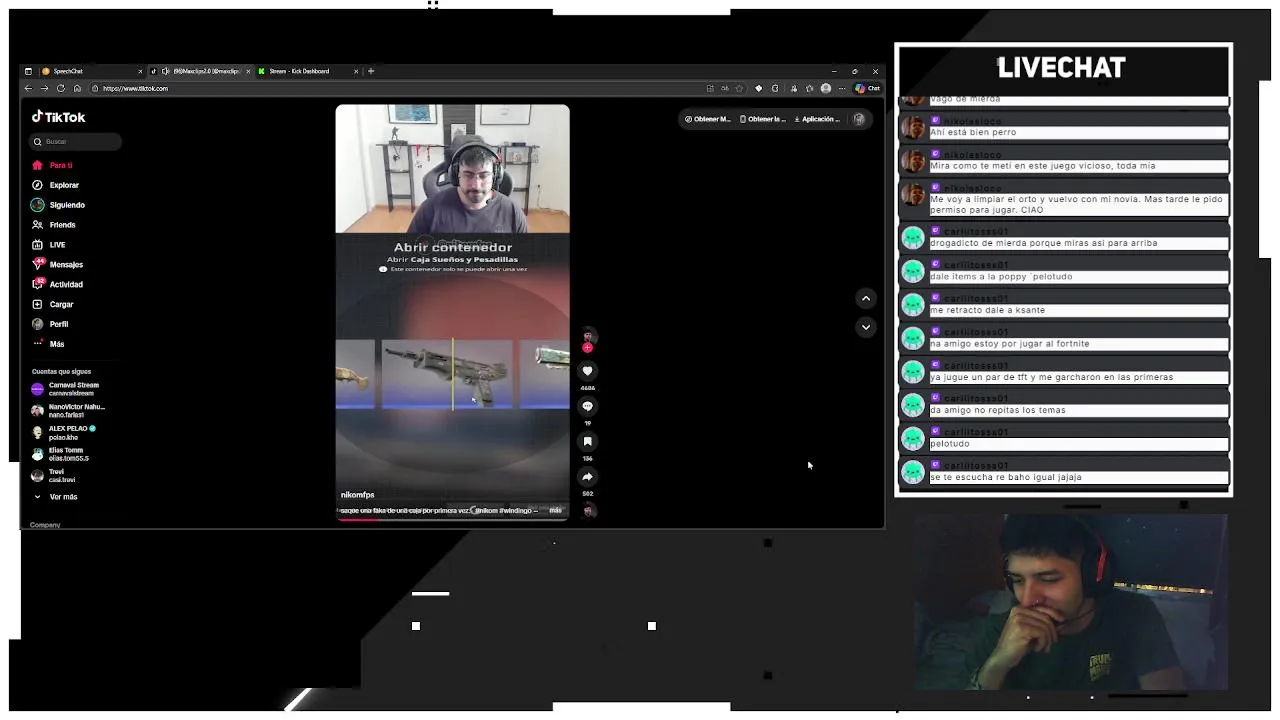Open video comments bubble

click(588, 406)
